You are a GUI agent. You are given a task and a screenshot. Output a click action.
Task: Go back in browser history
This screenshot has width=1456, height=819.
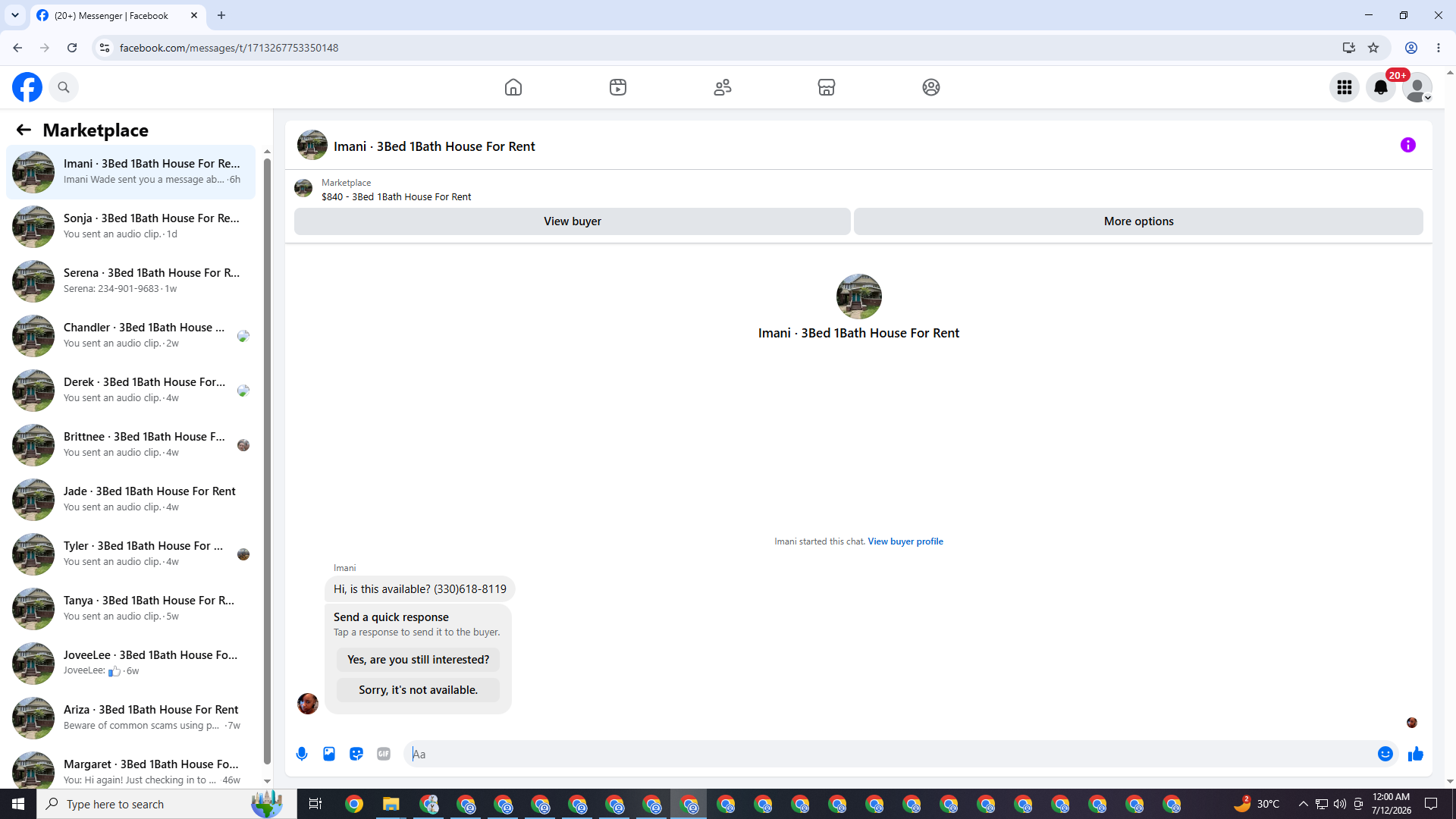[17, 48]
